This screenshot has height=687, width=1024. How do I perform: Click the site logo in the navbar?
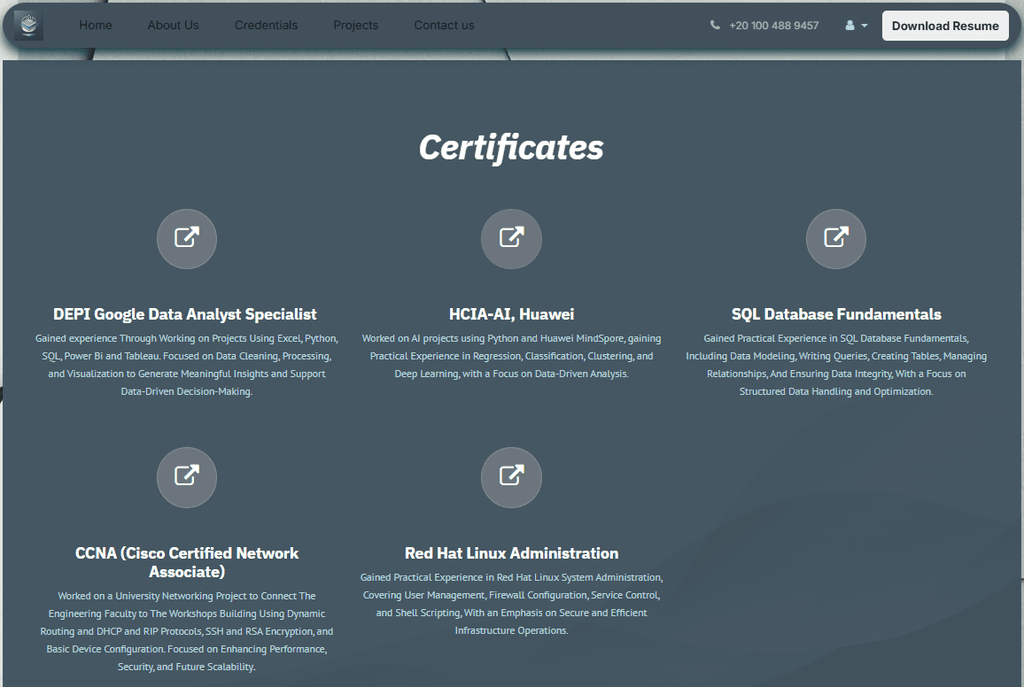[29, 25]
